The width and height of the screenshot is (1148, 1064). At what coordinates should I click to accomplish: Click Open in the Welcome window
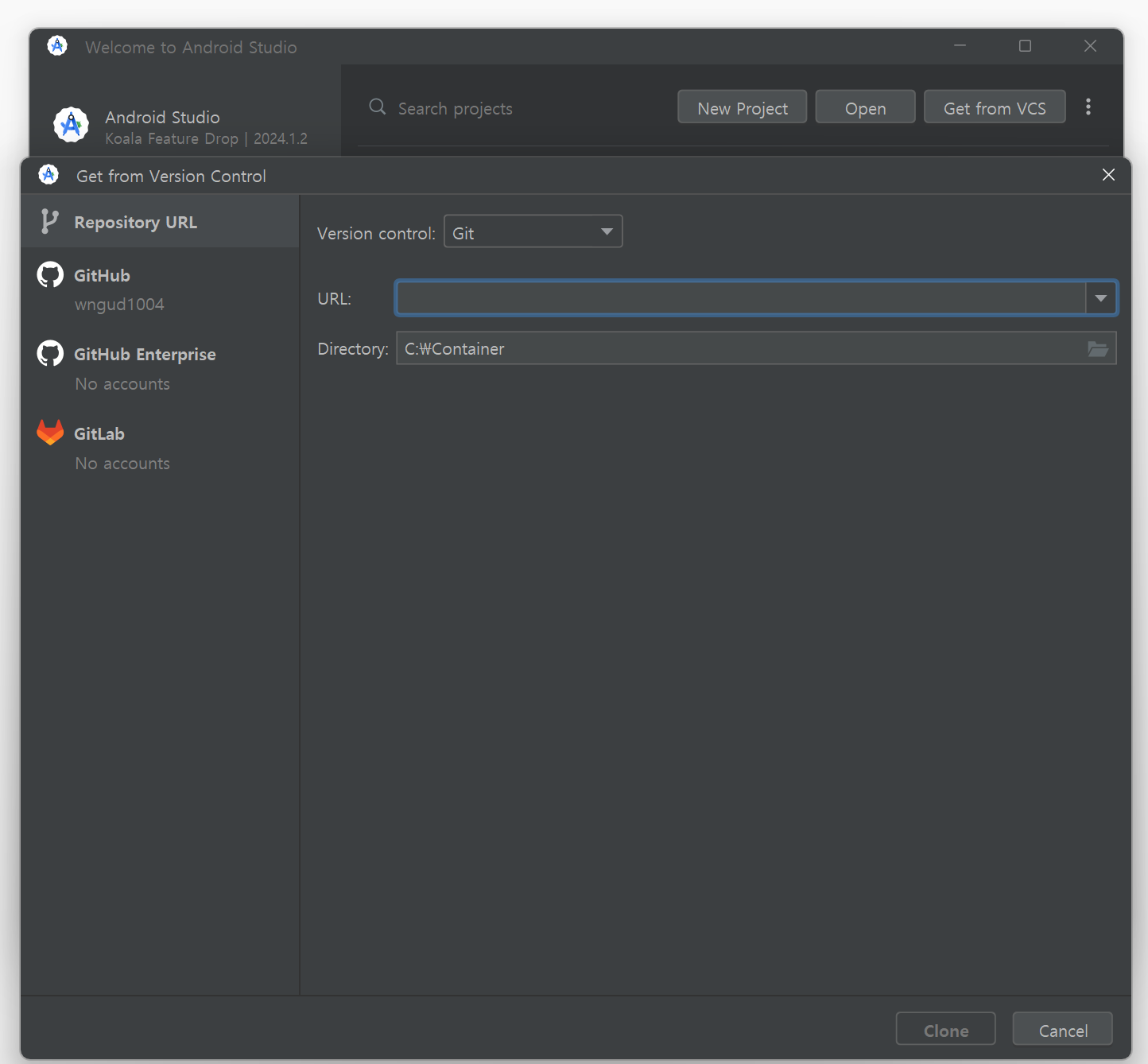866,107
